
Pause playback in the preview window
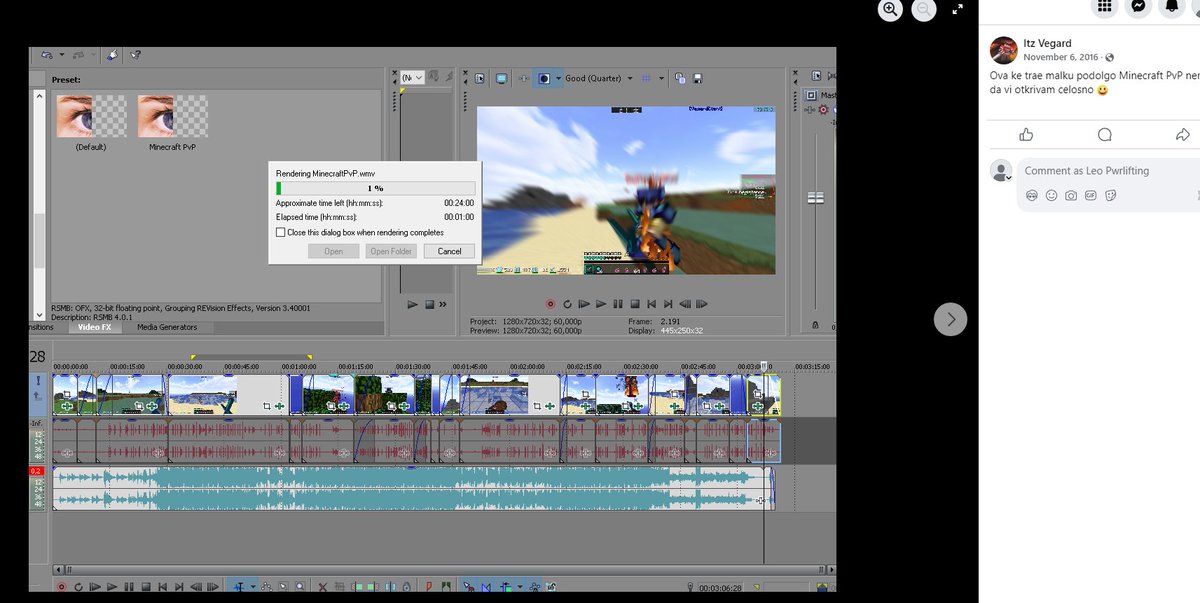pyautogui.click(x=618, y=303)
